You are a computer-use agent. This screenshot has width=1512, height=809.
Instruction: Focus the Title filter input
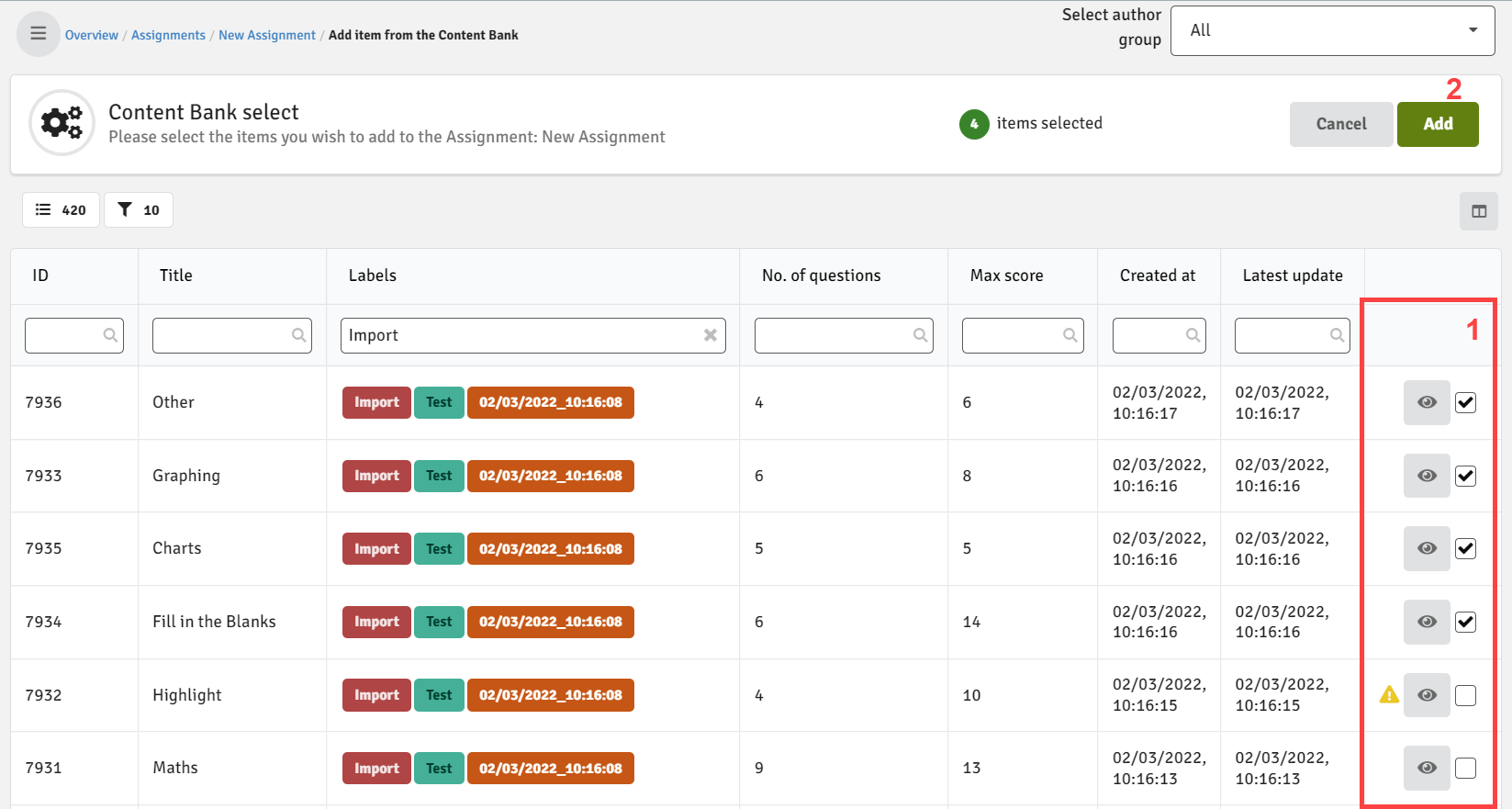point(232,335)
